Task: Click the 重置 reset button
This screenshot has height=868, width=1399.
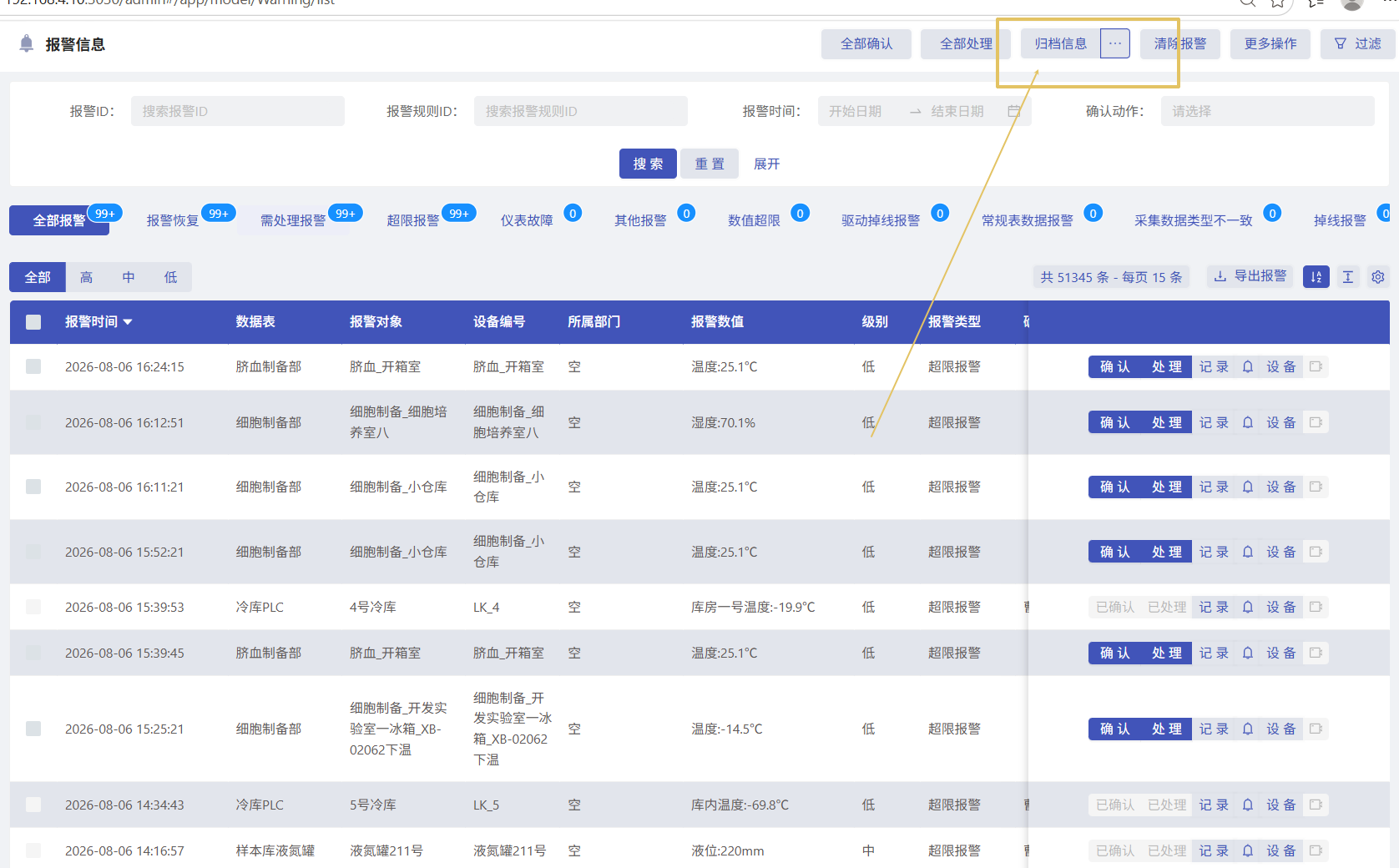Action: point(710,164)
